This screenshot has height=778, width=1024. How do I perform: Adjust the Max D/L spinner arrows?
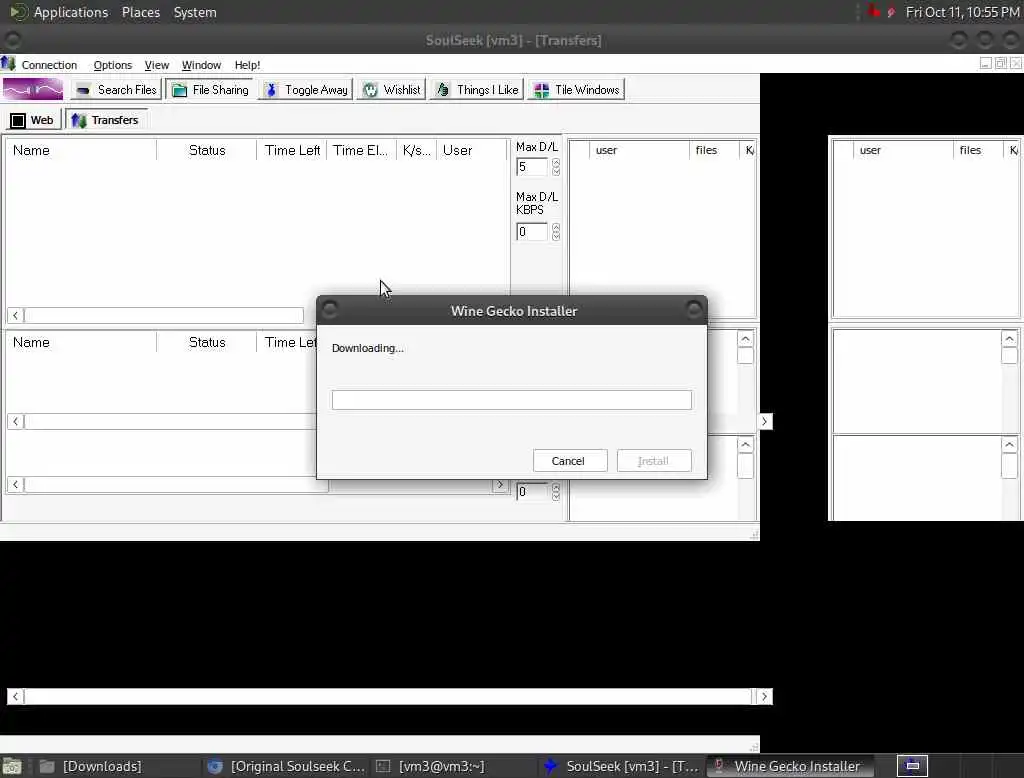click(x=556, y=167)
